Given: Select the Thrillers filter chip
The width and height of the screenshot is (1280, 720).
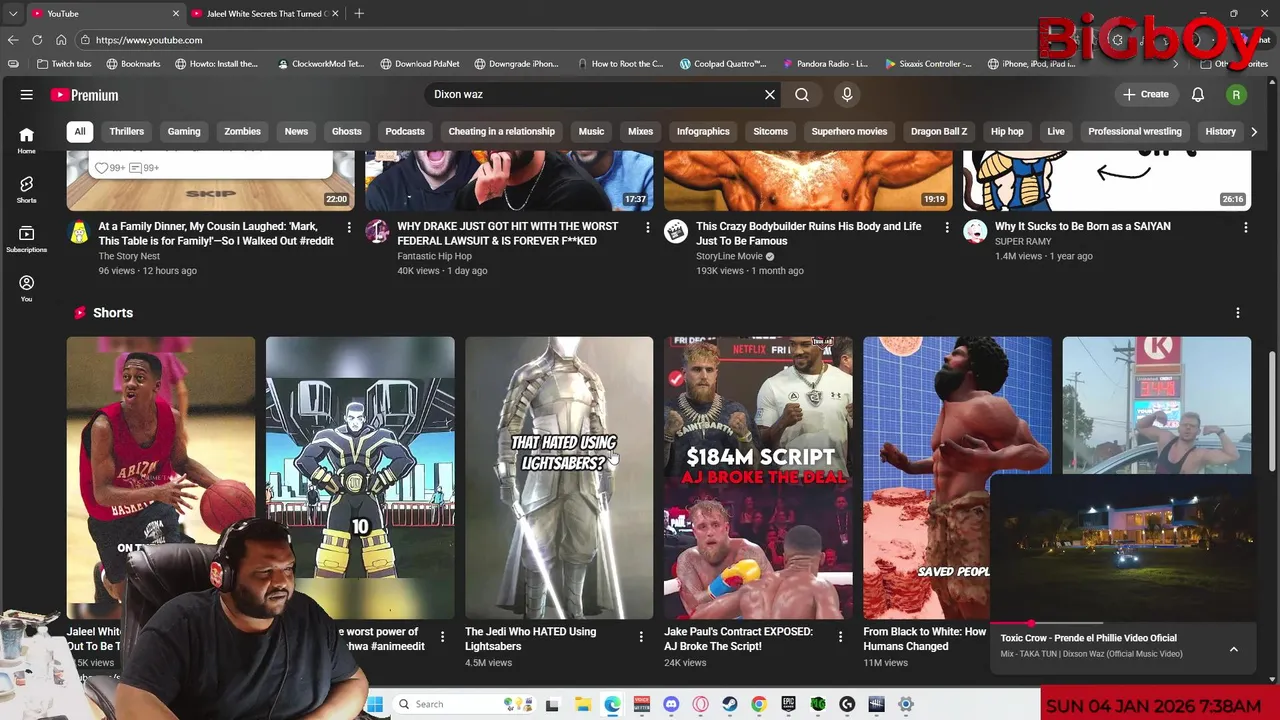Looking at the screenshot, I should click(x=127, y=131).
